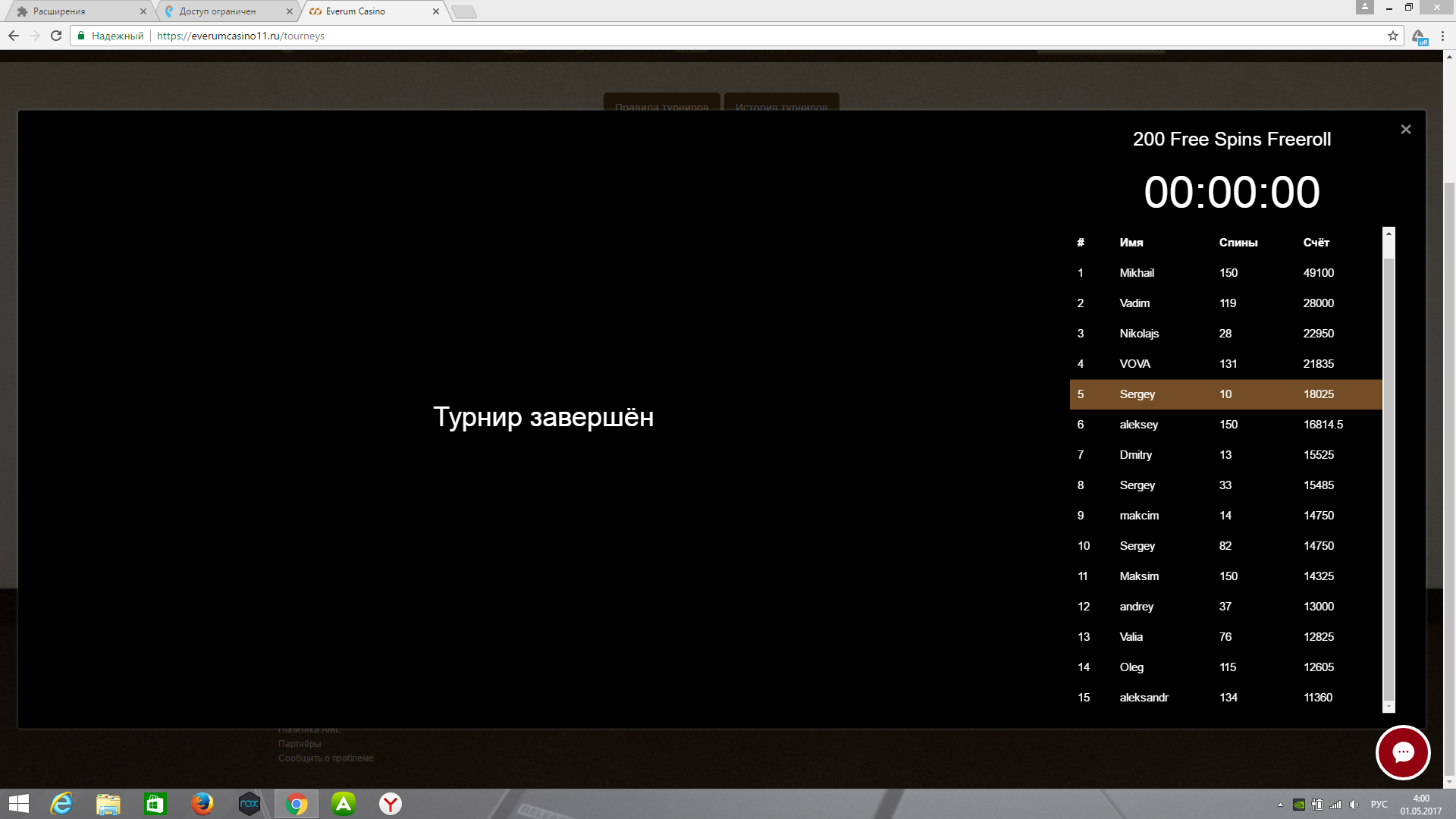Click the 200 Free Spins Freeroll title
The height and width of the screenshot is (819, 1456).
tap(1232, 140)
